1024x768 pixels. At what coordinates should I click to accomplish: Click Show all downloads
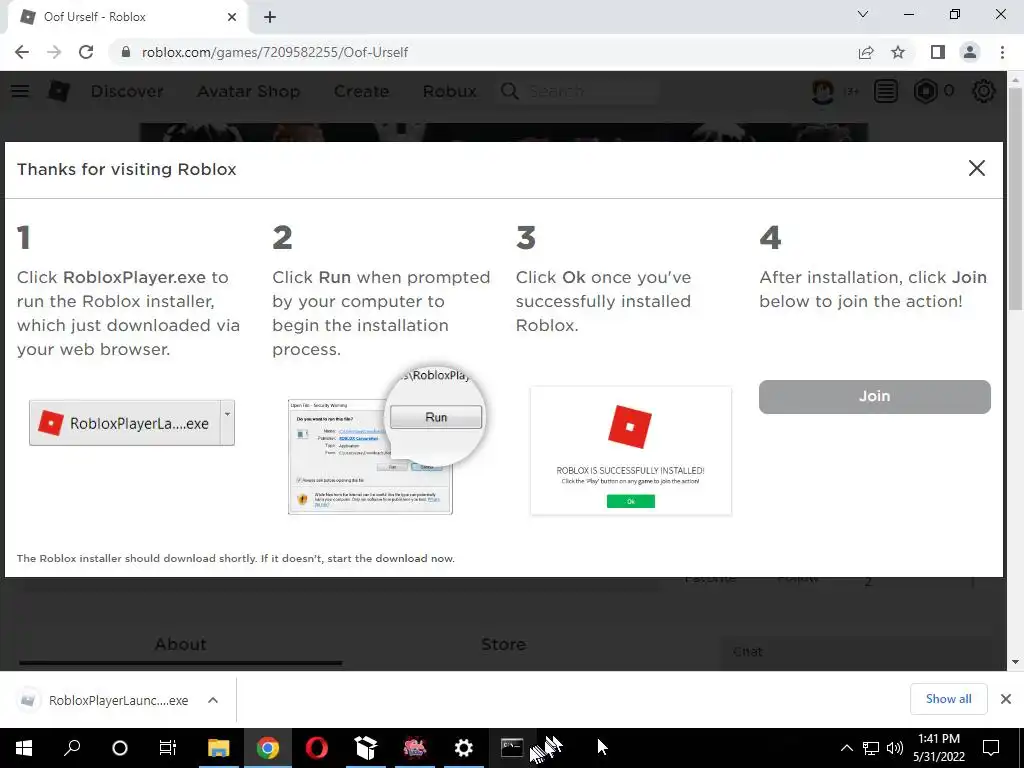pos(948,699)
